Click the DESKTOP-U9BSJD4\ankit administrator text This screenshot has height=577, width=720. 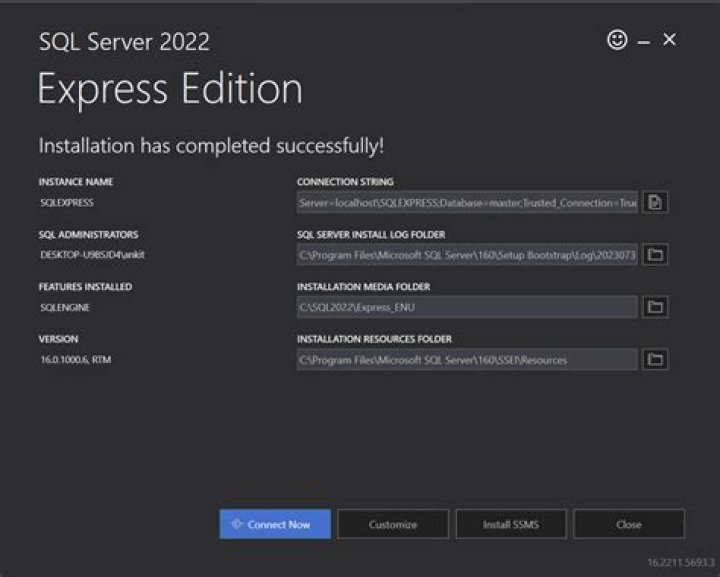[92, 255]
